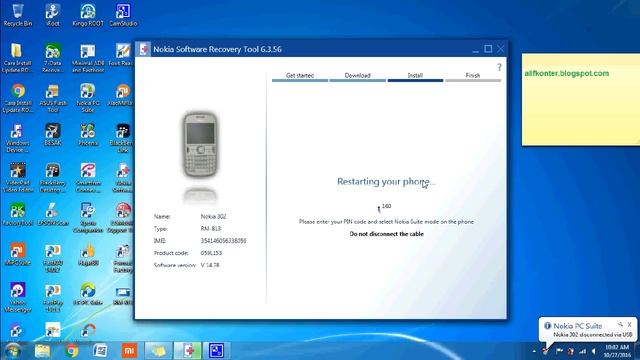Maximize the Nokia Software Recovery Tool window
Image resolution: width=640 pixels, height=360 pixels.
[x=488, y=49]
